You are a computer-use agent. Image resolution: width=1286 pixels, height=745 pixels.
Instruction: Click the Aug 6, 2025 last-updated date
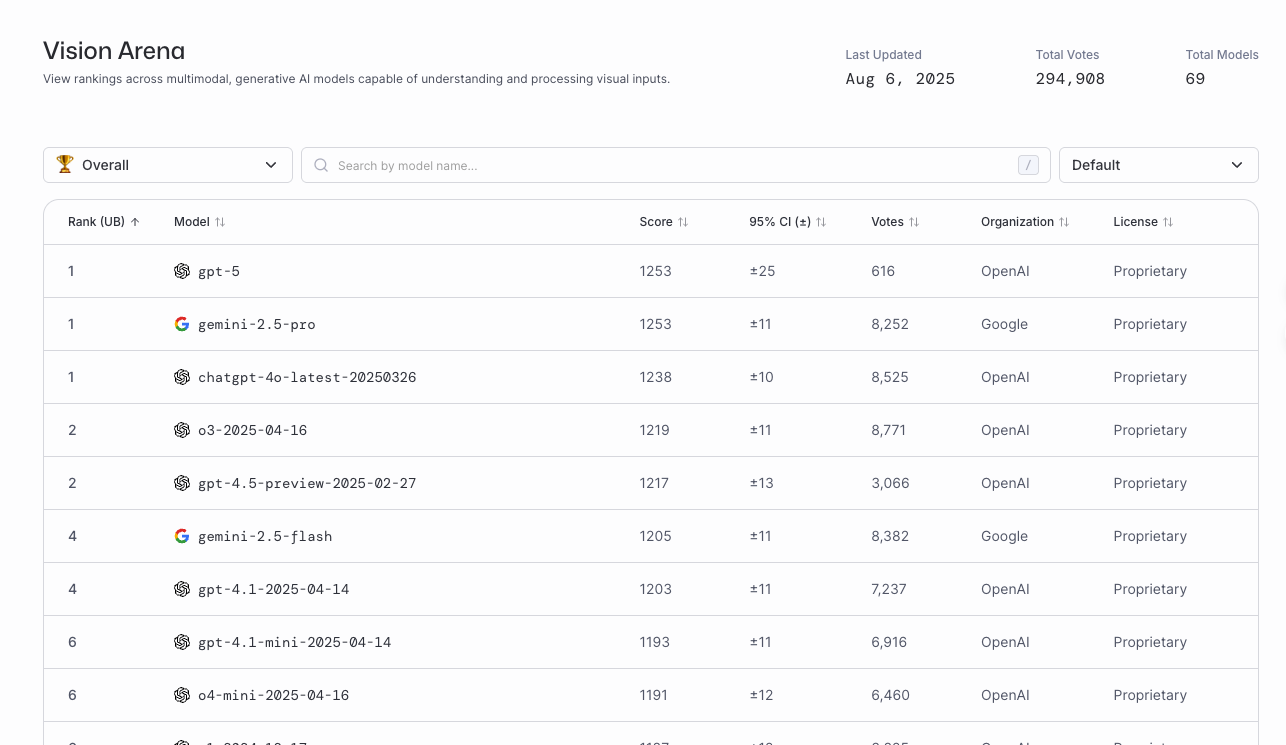(900, 79)
